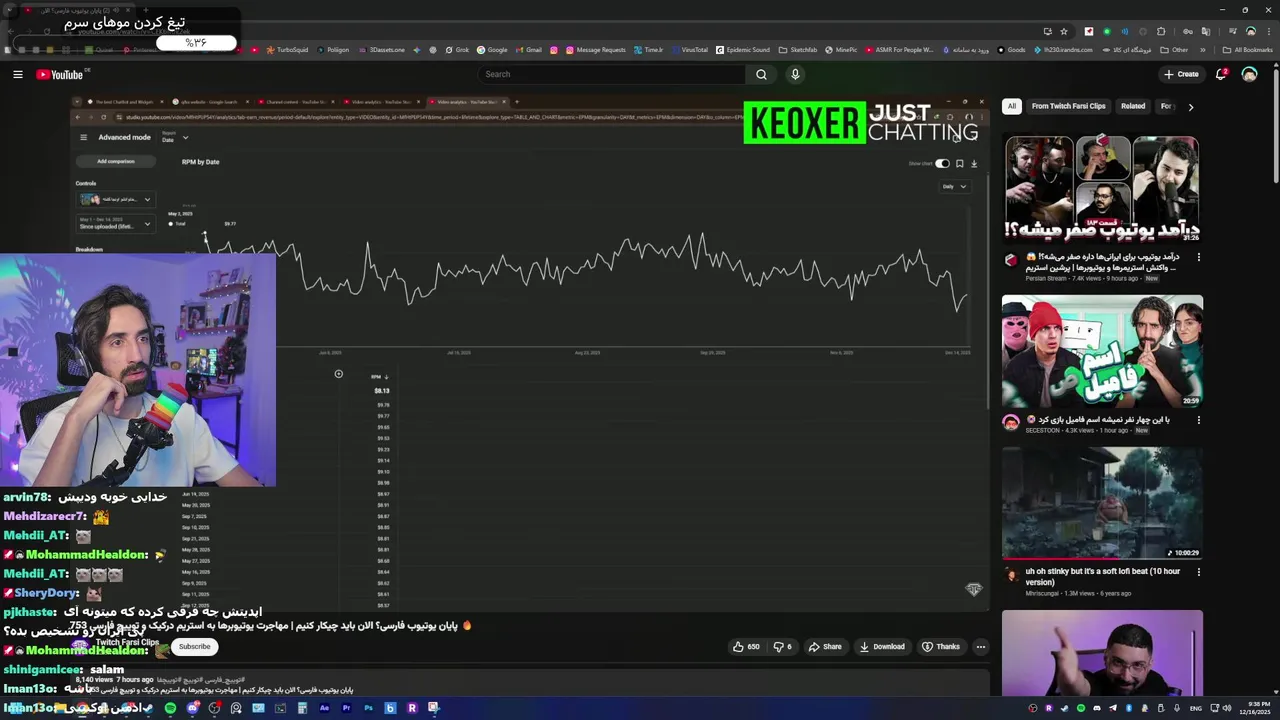This screenshot has width=1280, height=720.
Task: Go to the YouTube home logo
Action: pos(60,74)
